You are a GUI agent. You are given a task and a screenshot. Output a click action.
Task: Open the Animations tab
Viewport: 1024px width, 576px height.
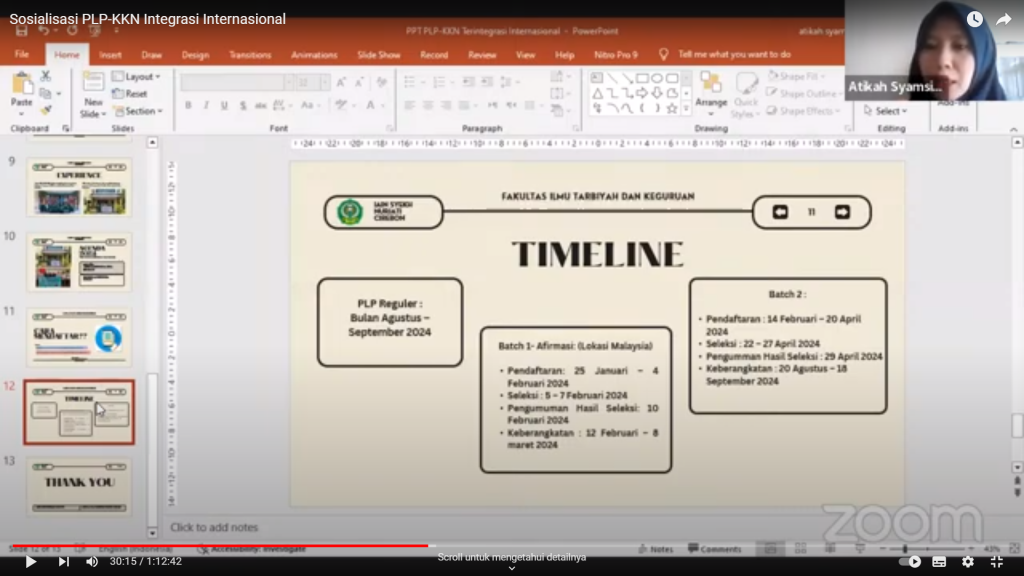click(314, 55)
